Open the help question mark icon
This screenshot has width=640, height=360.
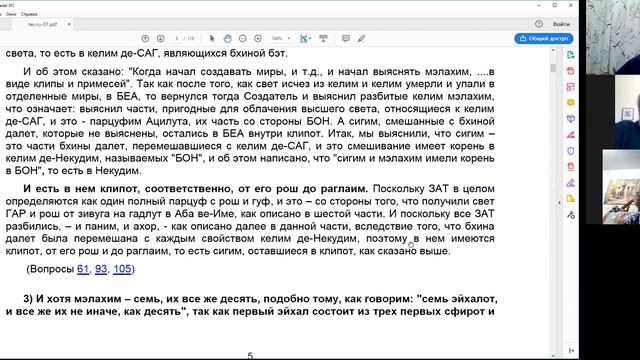click(539, 24)
